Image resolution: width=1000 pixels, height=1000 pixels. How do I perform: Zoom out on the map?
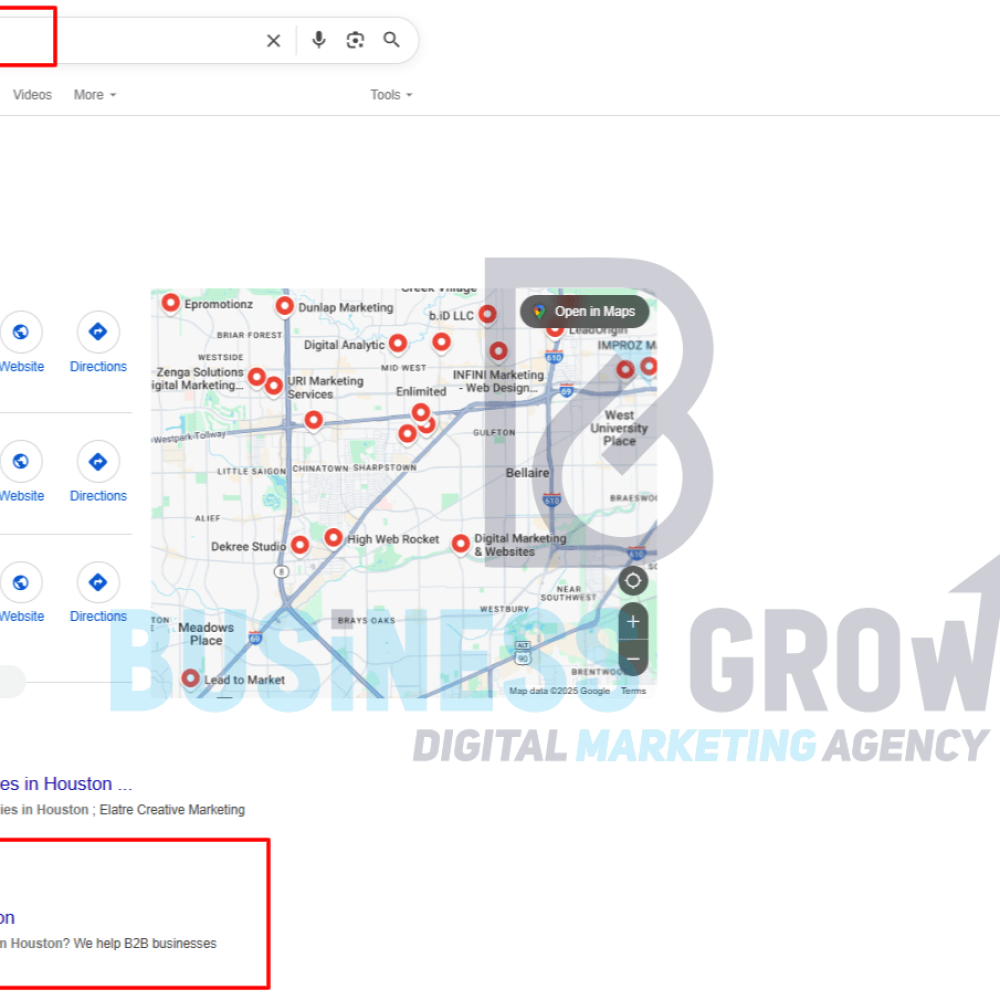(x=633, y=658)
